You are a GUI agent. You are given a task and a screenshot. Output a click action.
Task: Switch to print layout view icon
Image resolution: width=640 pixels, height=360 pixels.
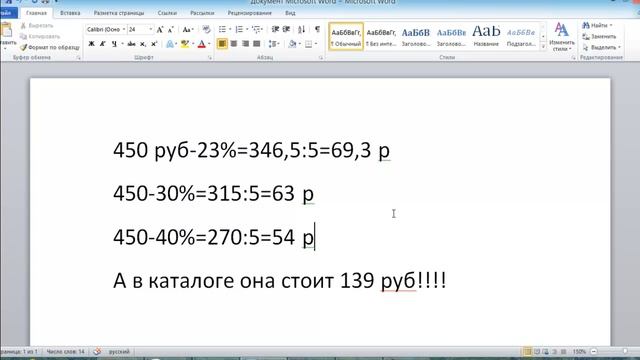pos(528,351)
